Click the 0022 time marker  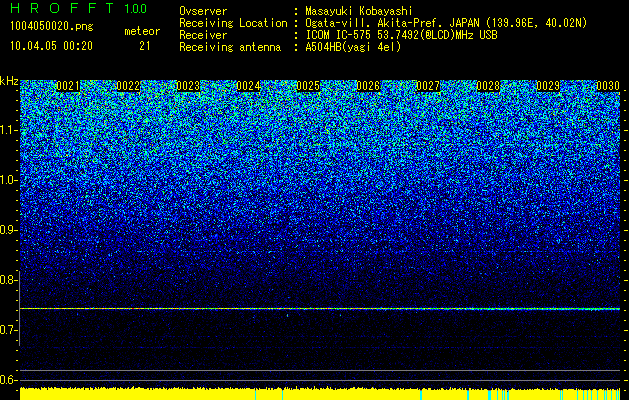[x=128, y=86]
